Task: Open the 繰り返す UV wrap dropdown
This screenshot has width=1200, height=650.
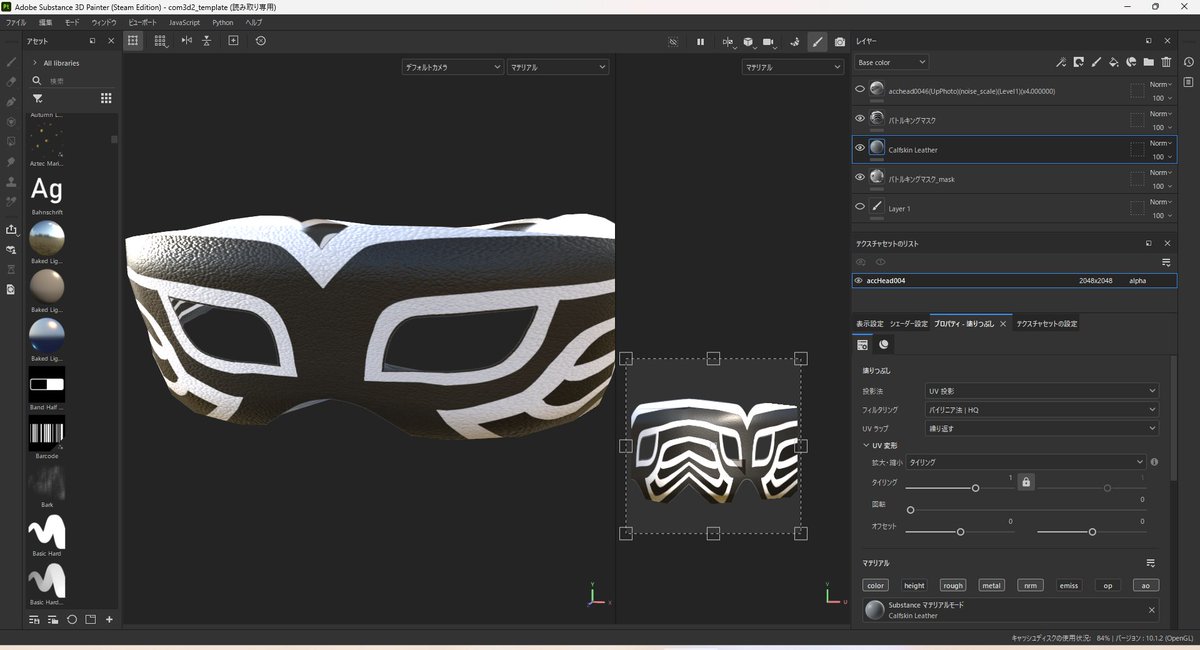Action: [1042, 428]
